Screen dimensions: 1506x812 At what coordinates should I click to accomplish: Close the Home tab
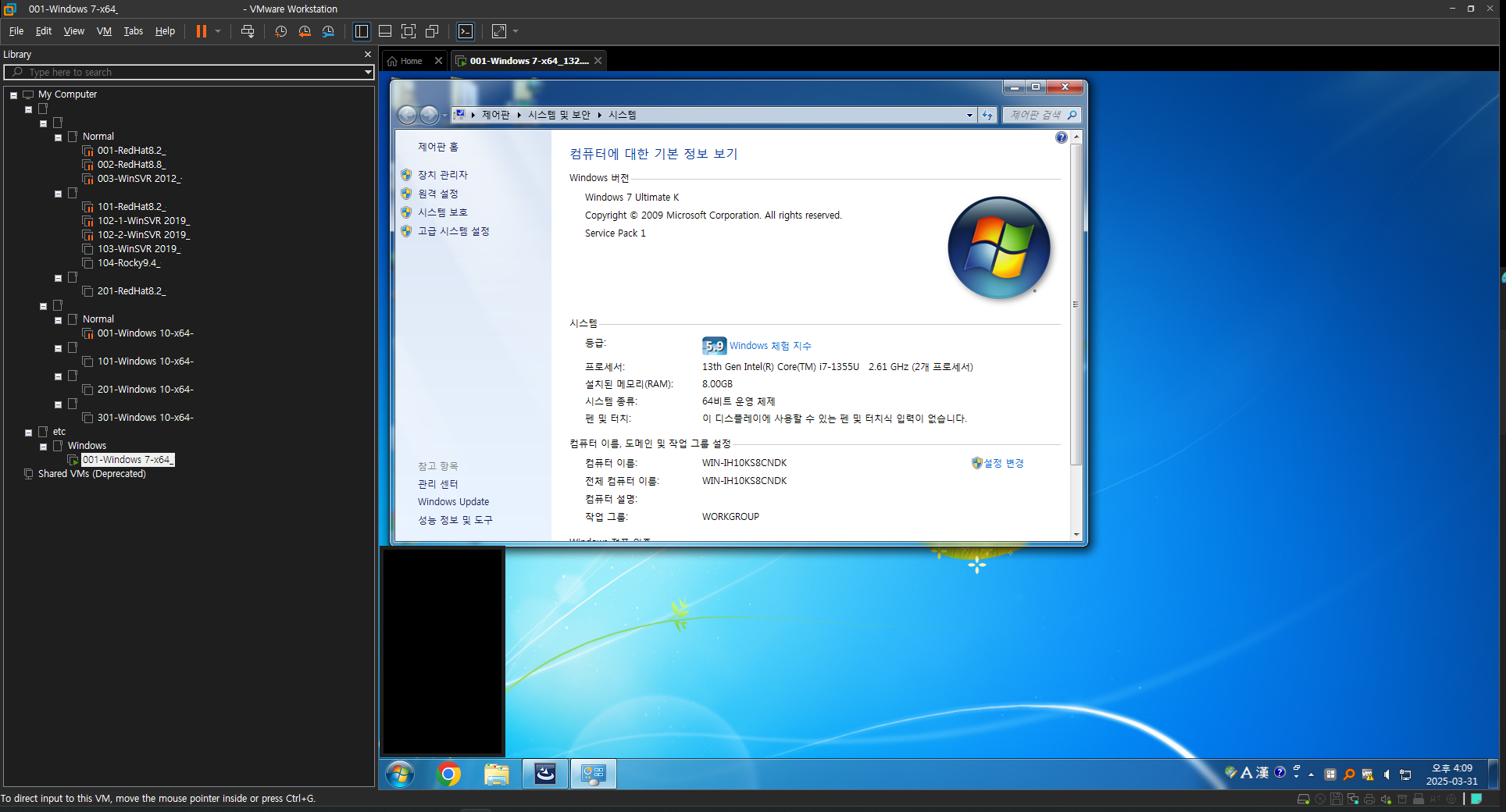[438, 61]
